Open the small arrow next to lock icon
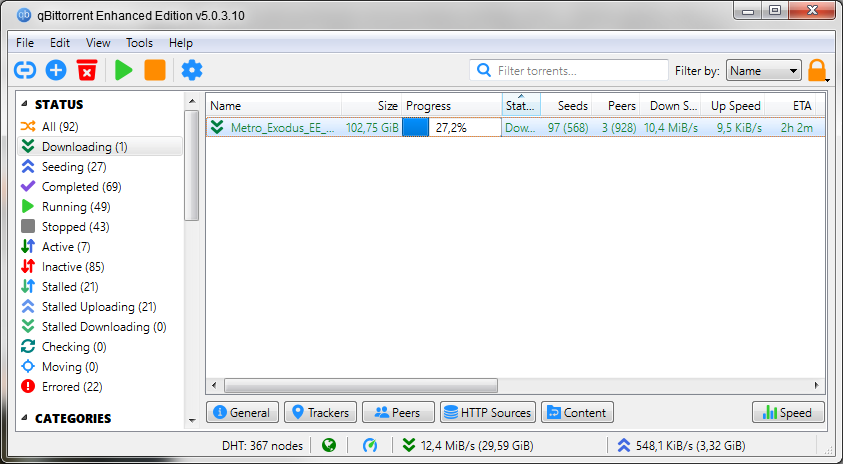 (828, 81)
